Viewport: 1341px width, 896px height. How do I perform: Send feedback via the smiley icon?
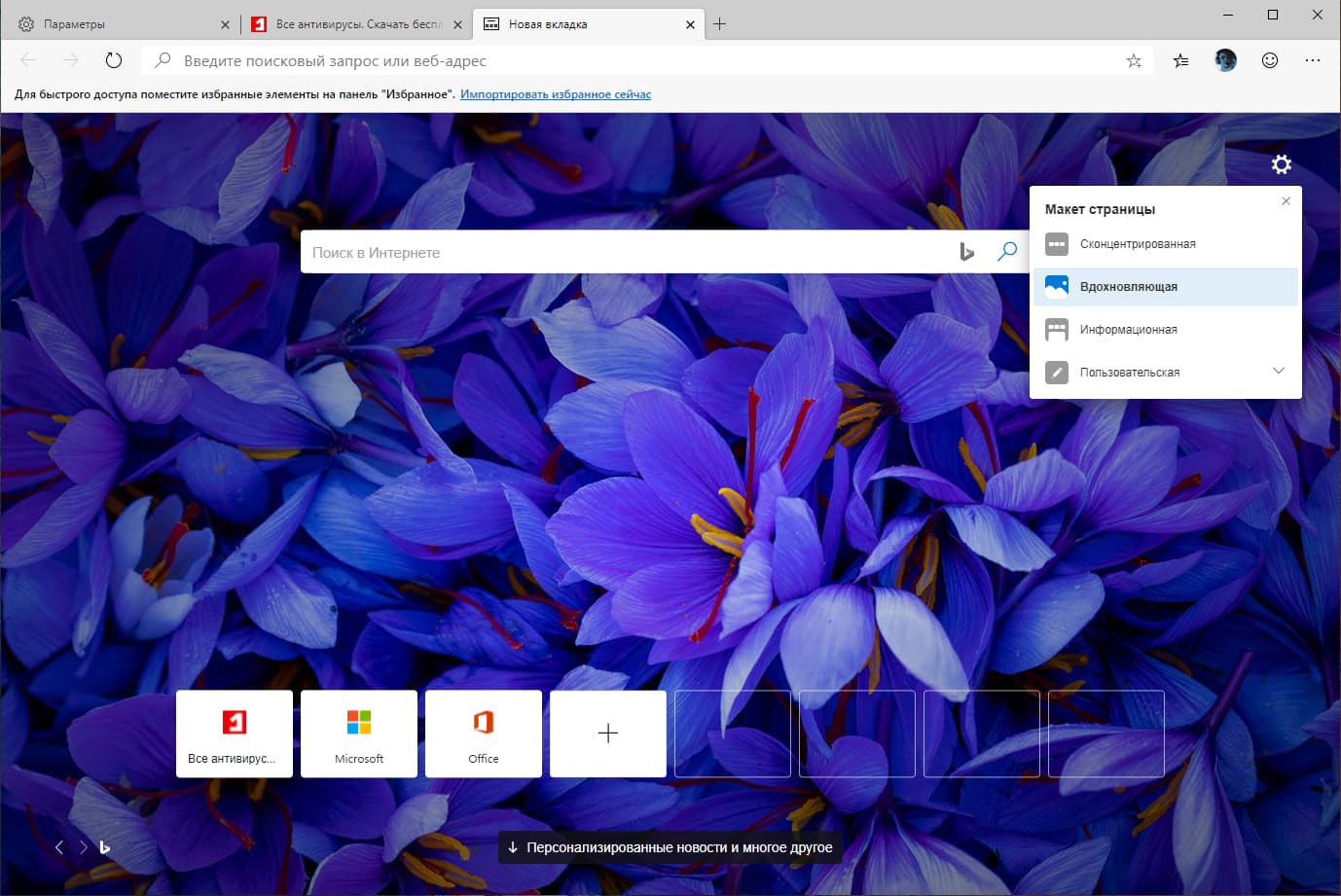click(1269, 59)
